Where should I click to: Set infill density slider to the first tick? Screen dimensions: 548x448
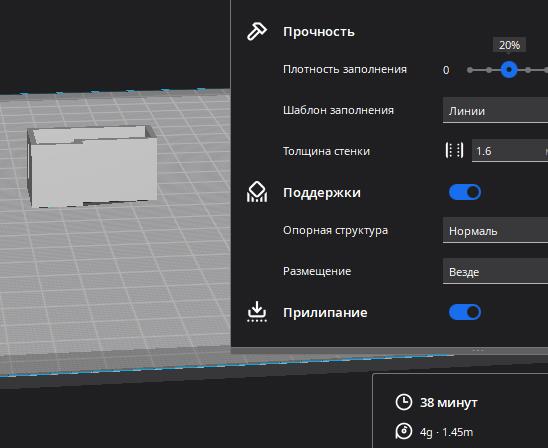[x=470, y=70]
